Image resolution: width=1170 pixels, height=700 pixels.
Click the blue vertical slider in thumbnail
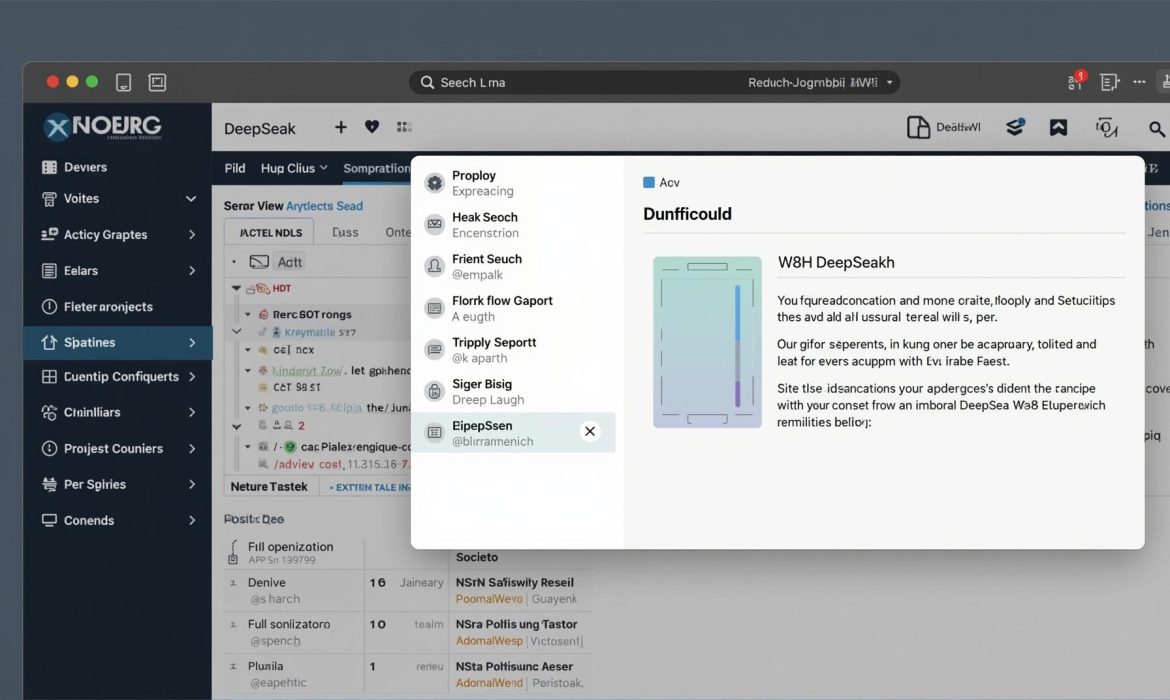(738, 346)
